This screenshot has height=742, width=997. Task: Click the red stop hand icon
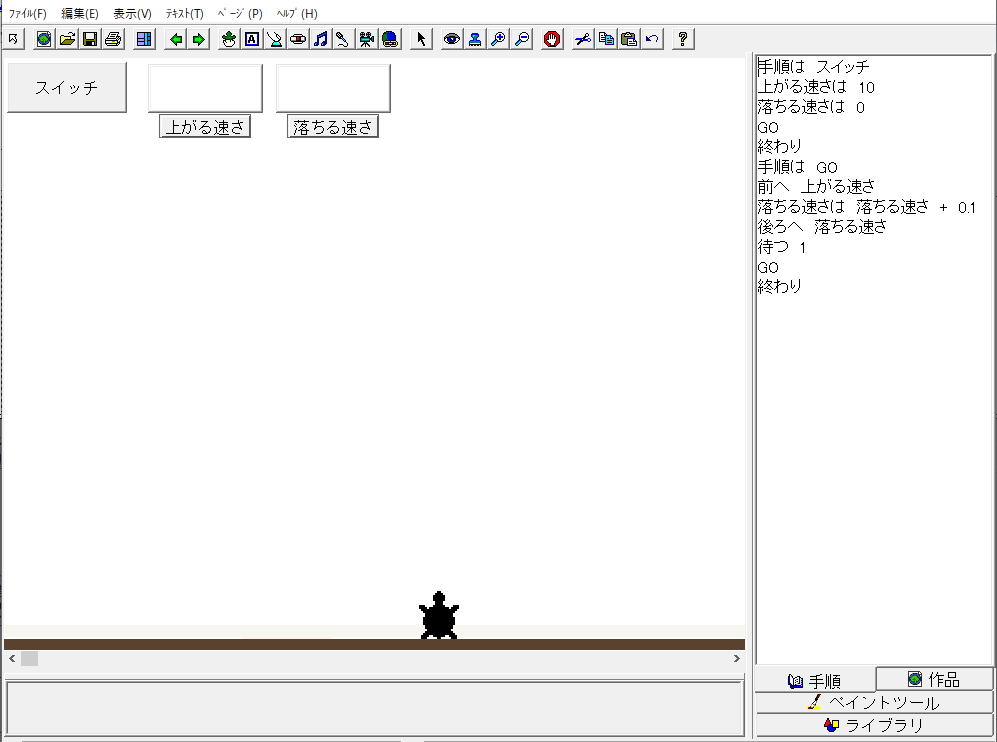(552, 39)
